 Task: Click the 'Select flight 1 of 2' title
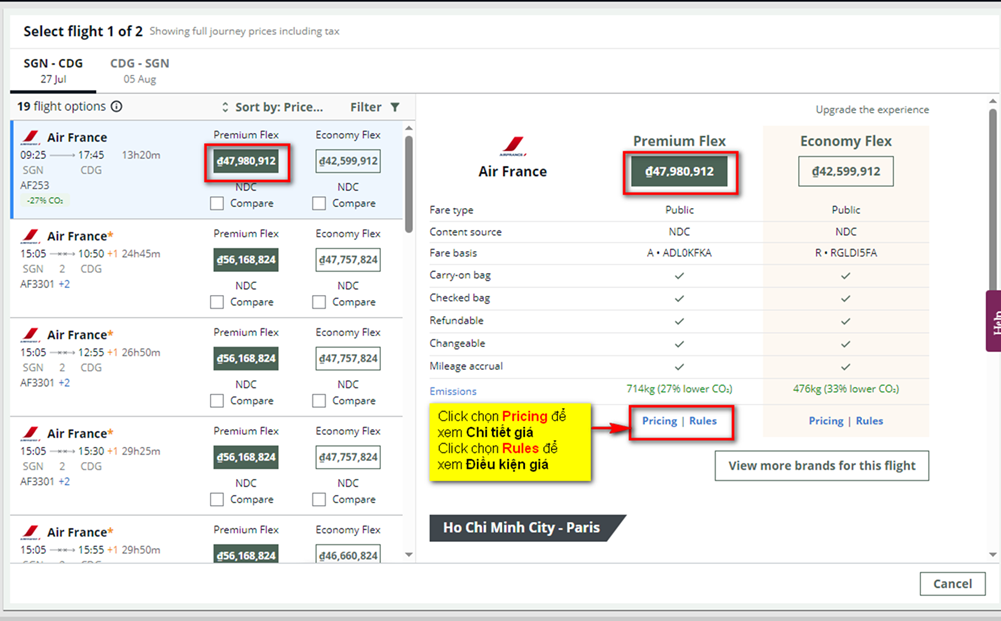click(x=83, y=31)
